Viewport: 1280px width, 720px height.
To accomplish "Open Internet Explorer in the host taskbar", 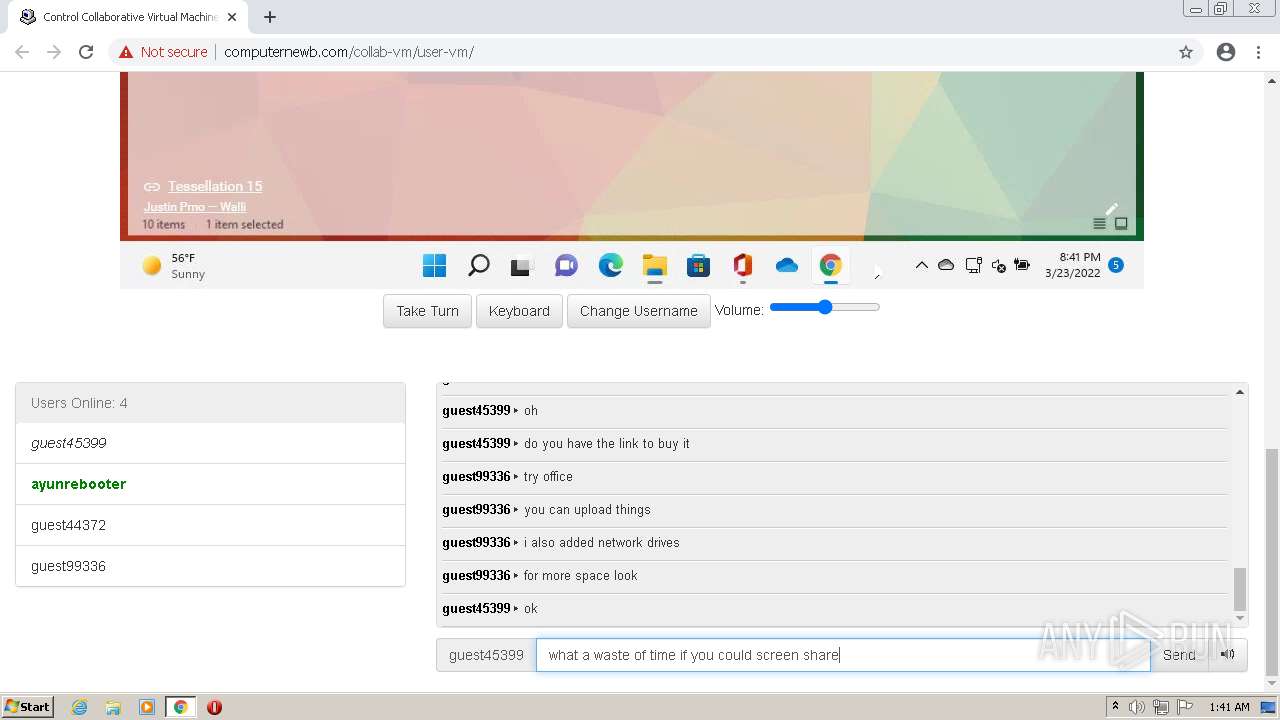I will tap(80, 707).
